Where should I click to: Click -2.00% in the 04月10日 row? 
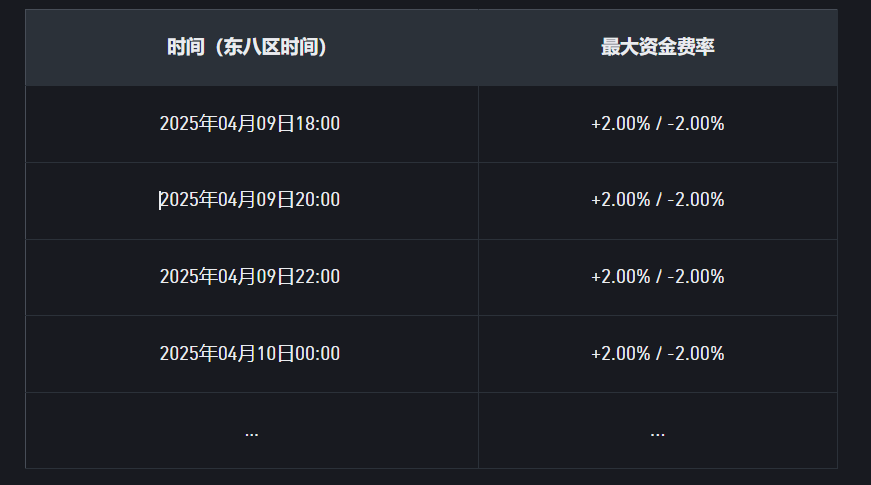point(696,353)
